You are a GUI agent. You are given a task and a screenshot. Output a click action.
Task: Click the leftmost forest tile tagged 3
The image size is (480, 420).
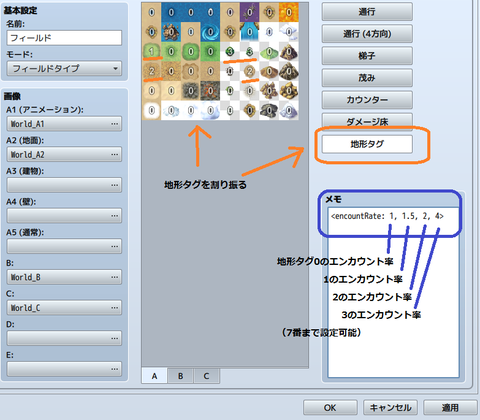(230, 51)
